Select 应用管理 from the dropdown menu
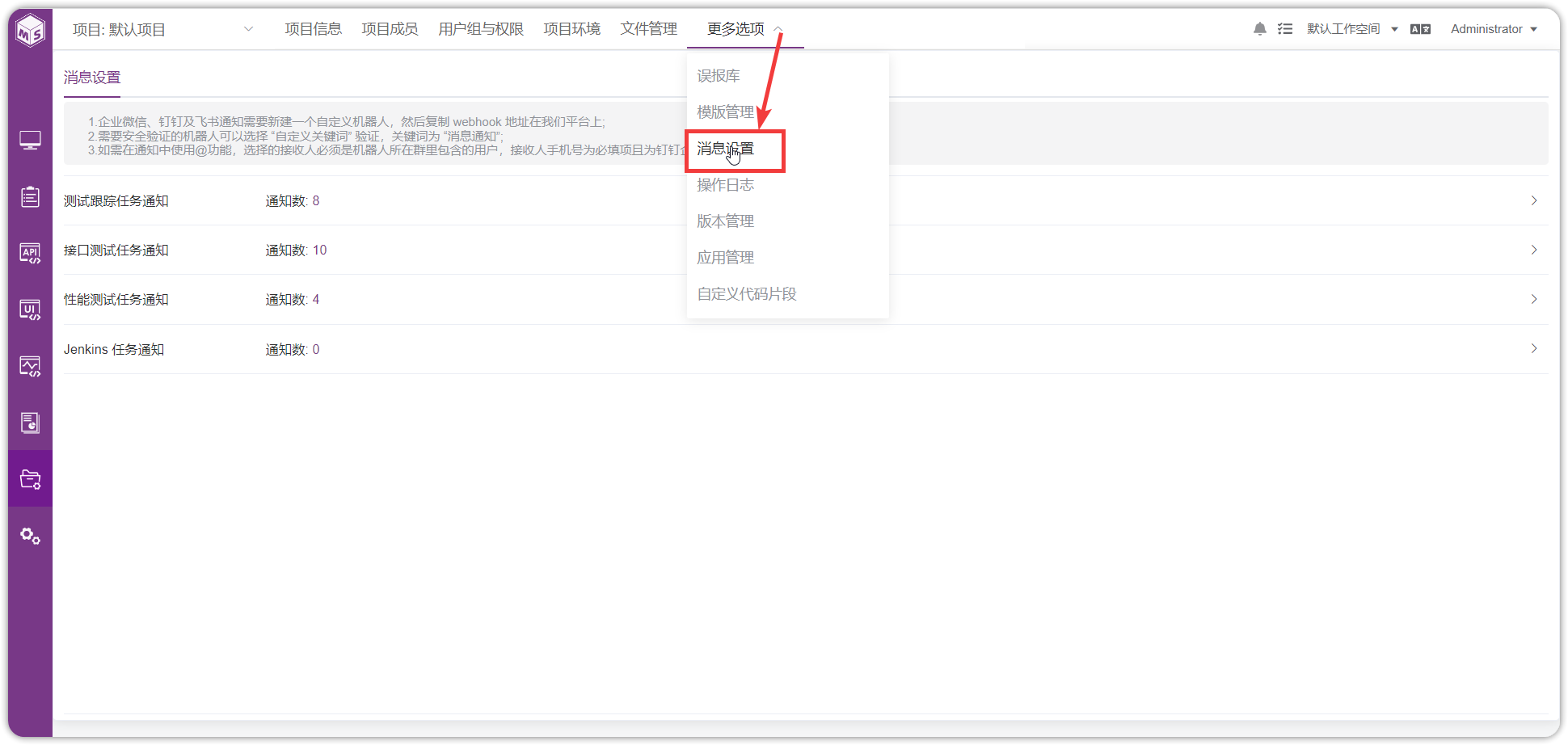This screenshot has height=745, width=1568. point(787,258)
